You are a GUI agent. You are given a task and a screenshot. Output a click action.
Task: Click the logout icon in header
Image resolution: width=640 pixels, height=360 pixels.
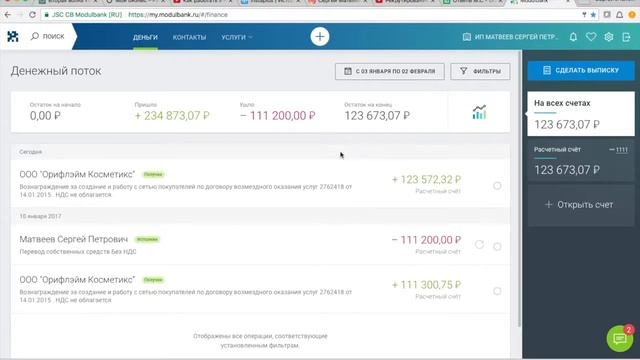[x=626, y=37]
